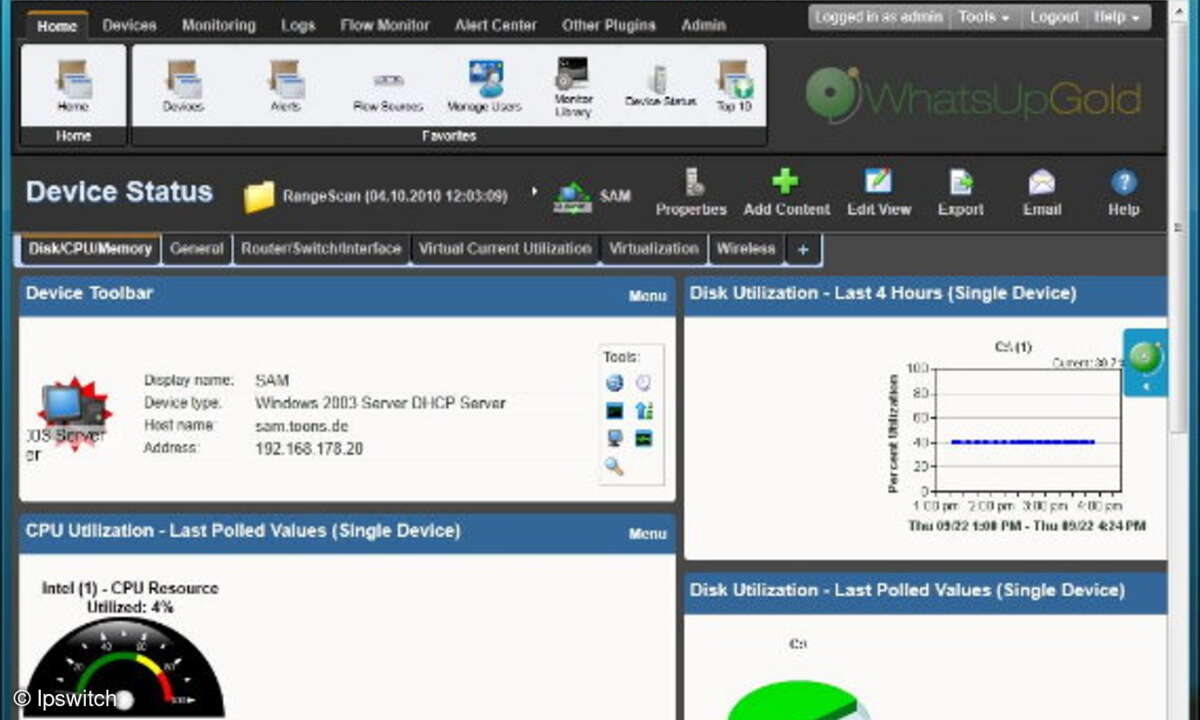The image size is (1200, 720).
Task: Open the Monitor Library icon
Action: (573, 88)
